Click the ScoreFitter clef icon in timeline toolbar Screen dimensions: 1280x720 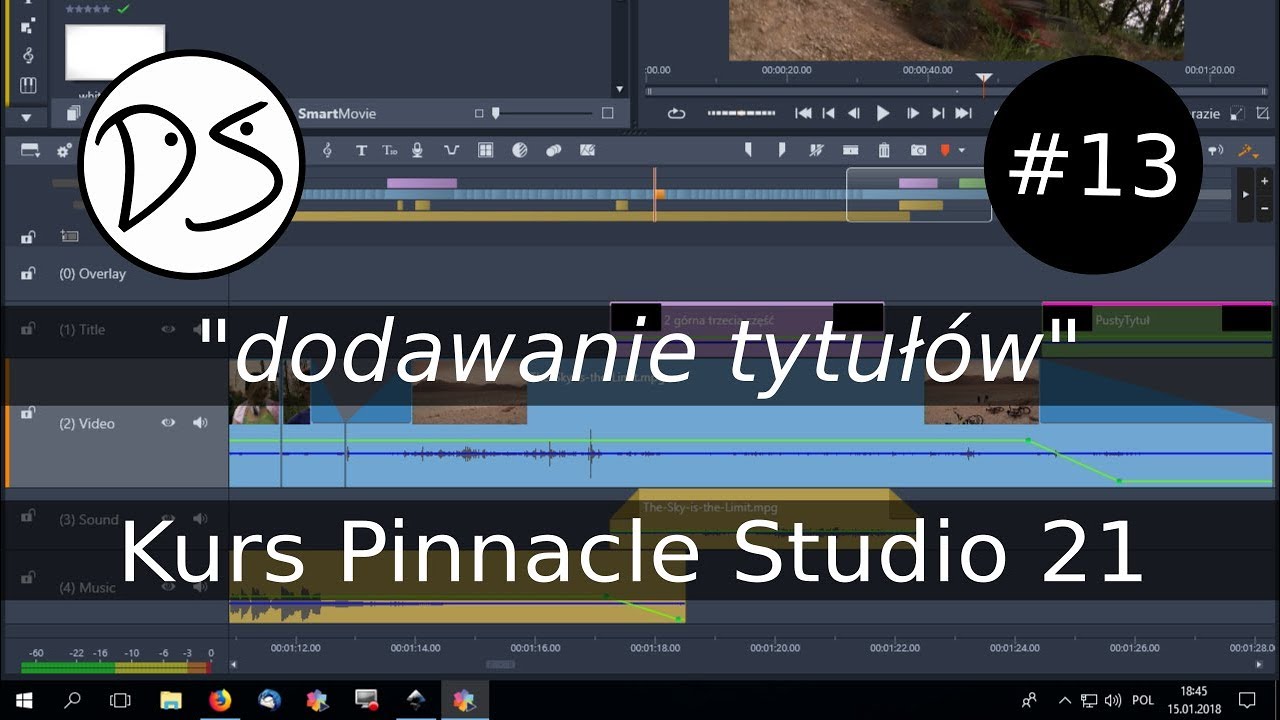(327, 151)
